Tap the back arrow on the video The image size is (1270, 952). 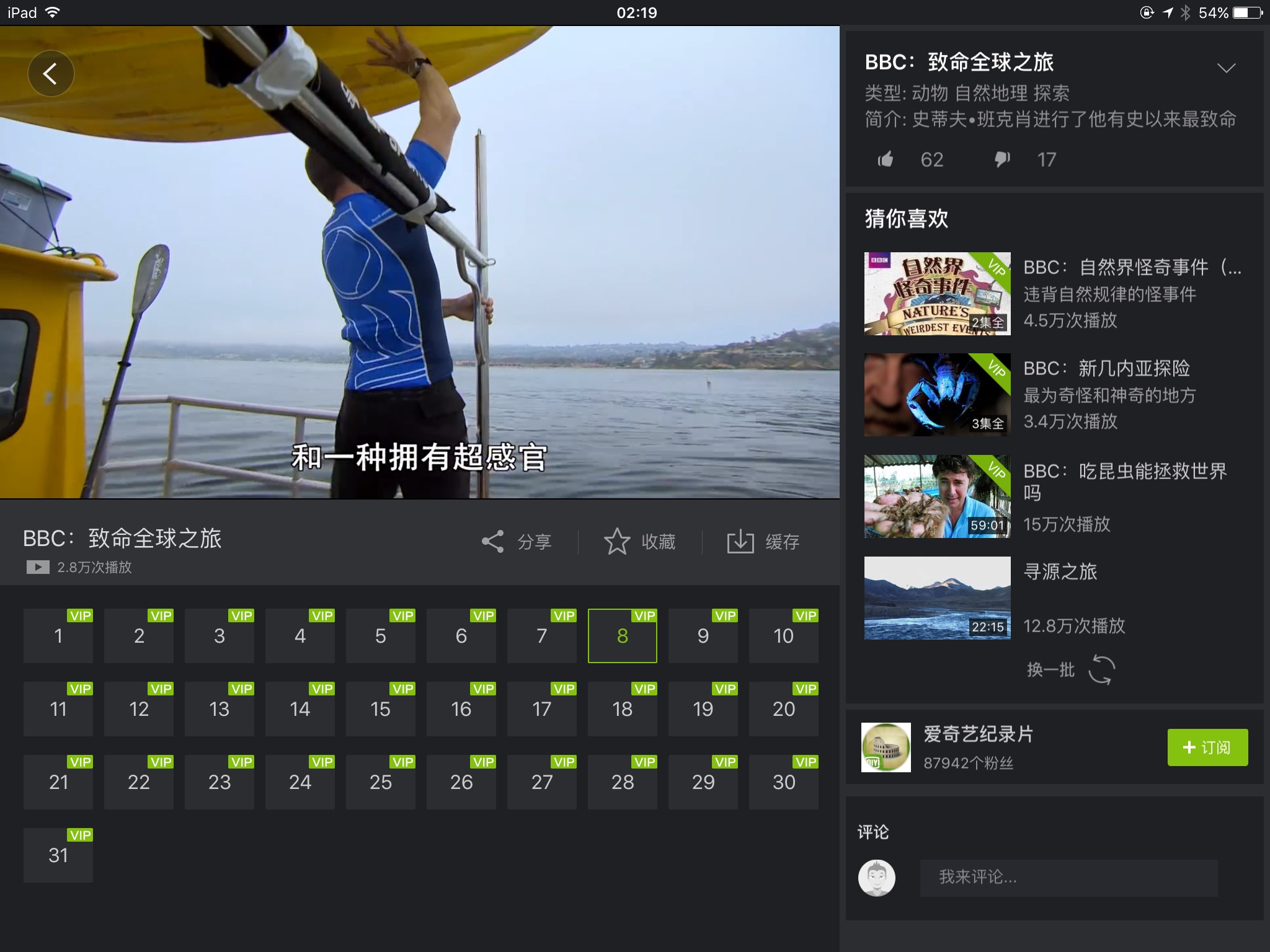point(51,74)
